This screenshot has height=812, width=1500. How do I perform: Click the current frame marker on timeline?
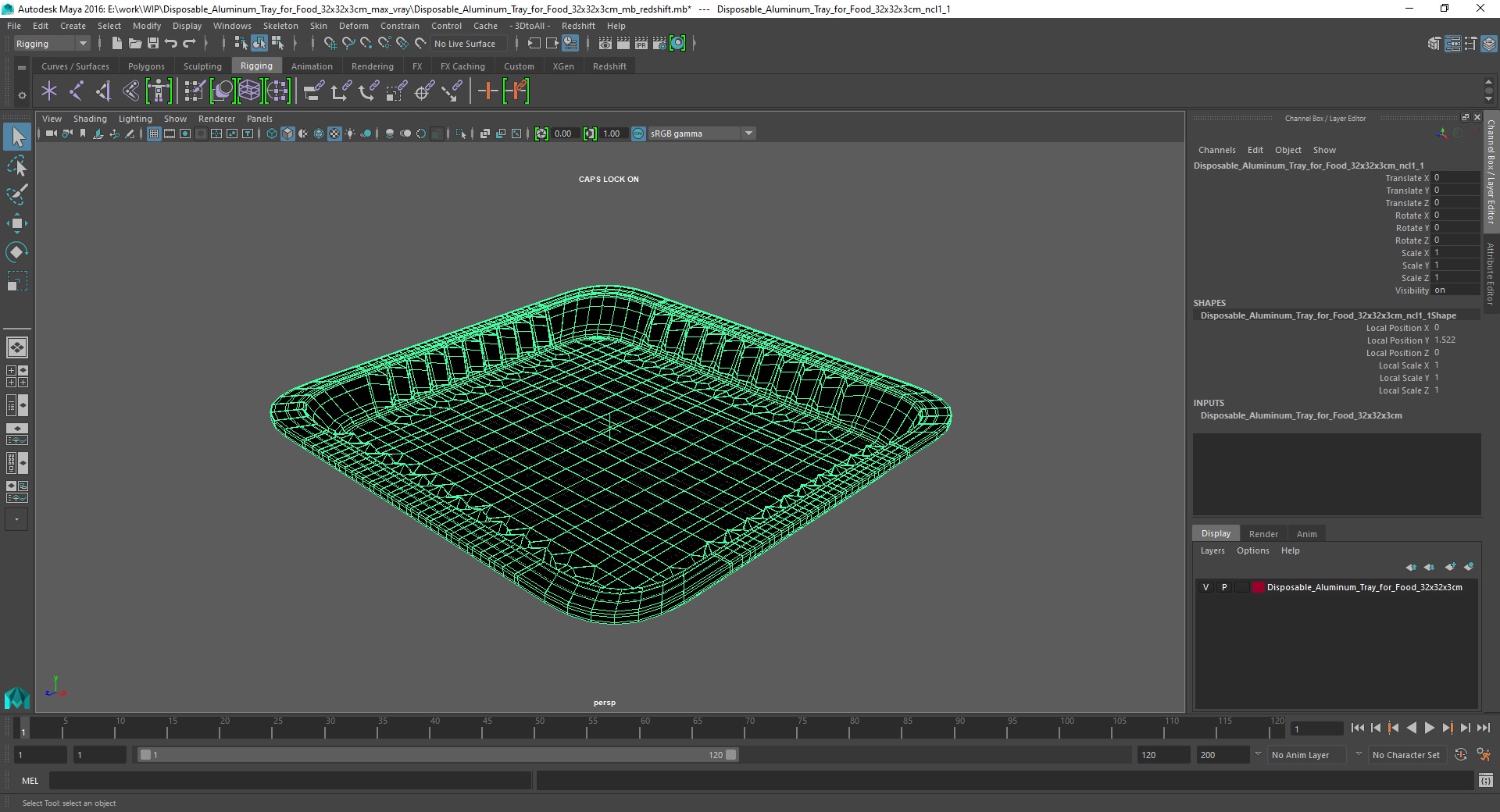click(x=23, y=728)
